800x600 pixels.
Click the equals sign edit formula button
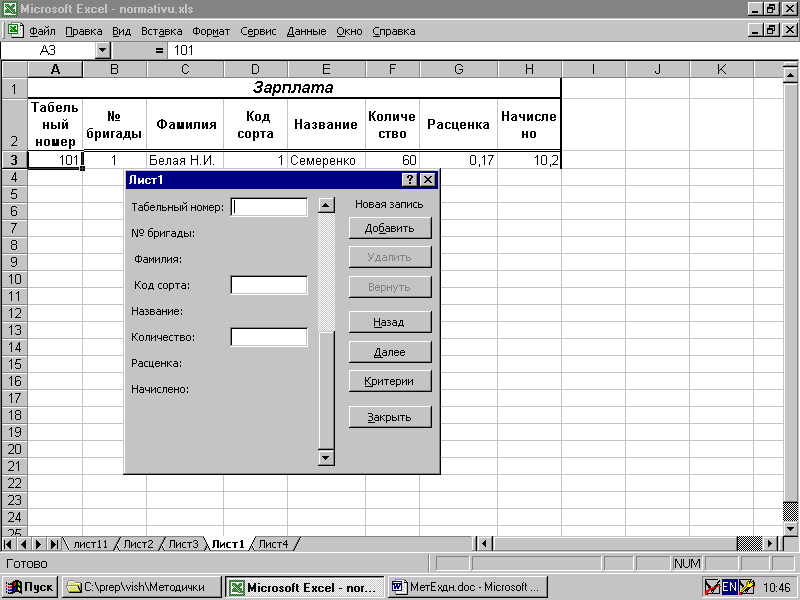pos(159,50)
